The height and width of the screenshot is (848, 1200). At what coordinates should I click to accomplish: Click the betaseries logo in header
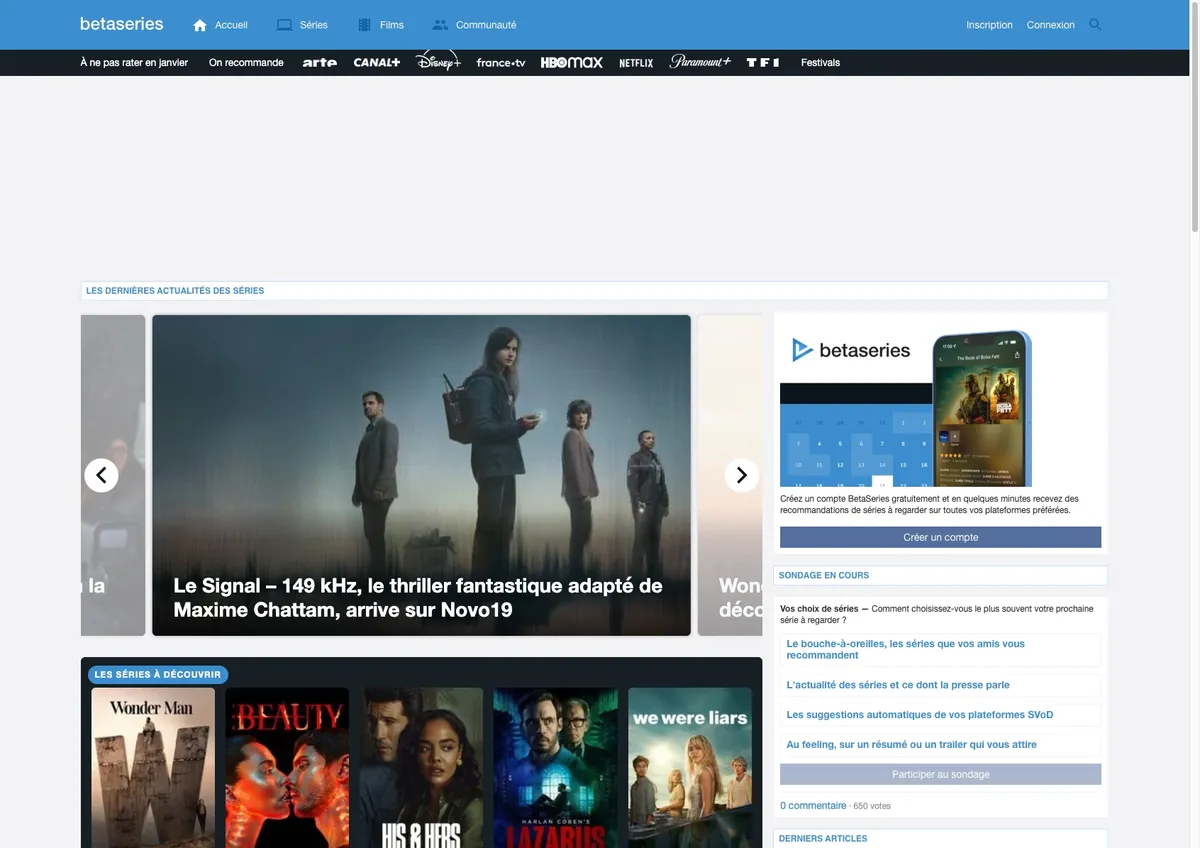121,23
